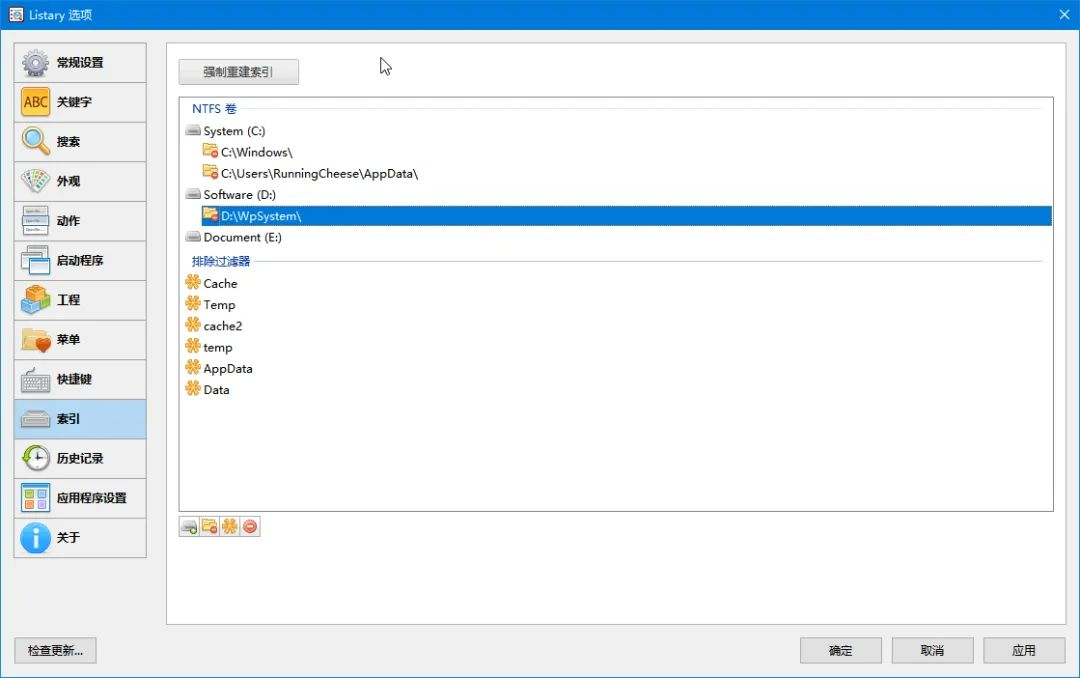Open the 应用程序设置 app settings page
Screen dimensions: 1080x678
(x=80, y=499)
